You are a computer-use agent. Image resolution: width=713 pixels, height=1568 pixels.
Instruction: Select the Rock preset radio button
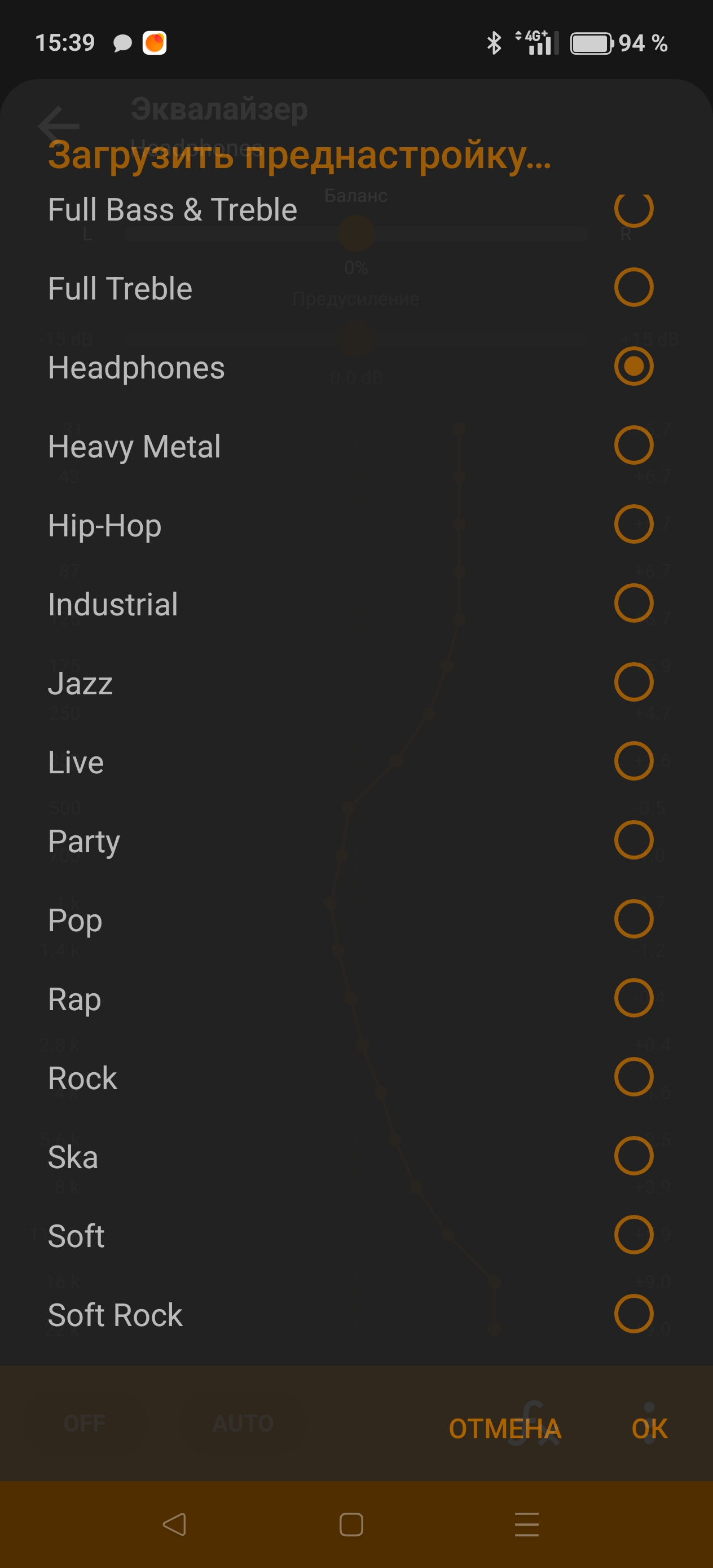(633, 1077)
